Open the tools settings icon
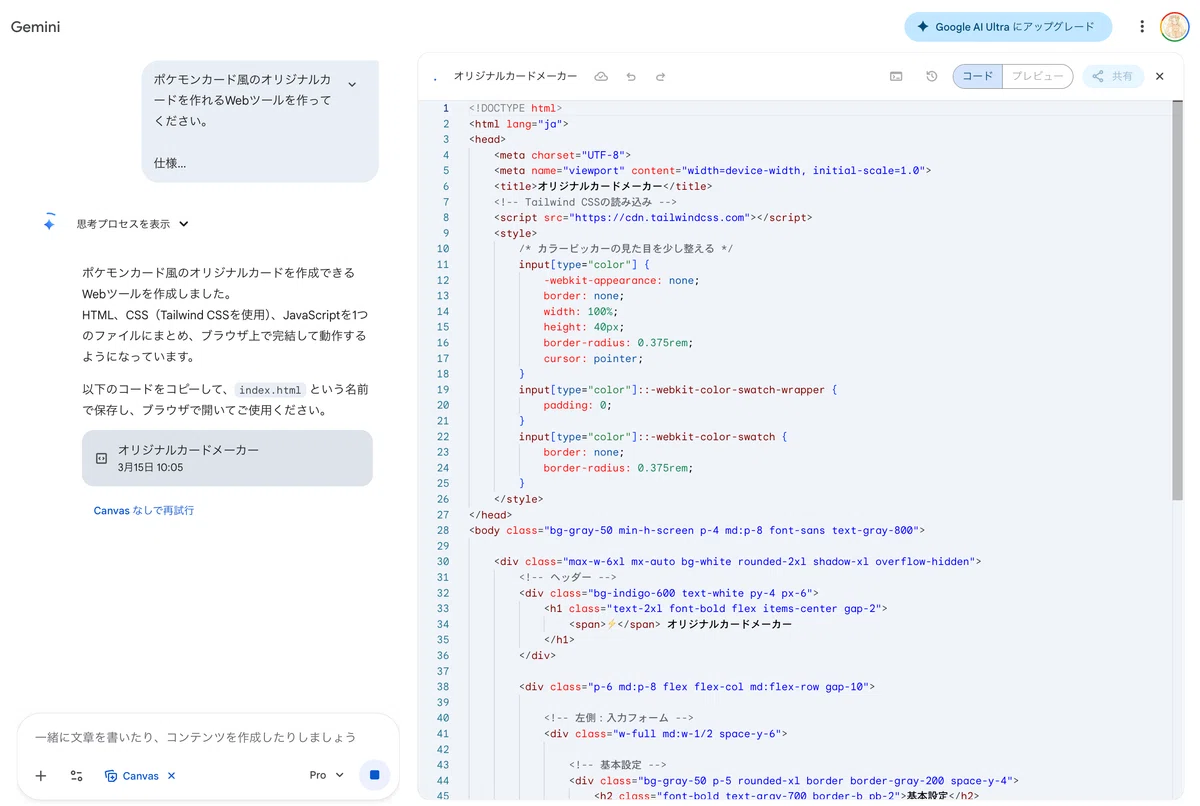1200x806 pixels. point(76,775)
